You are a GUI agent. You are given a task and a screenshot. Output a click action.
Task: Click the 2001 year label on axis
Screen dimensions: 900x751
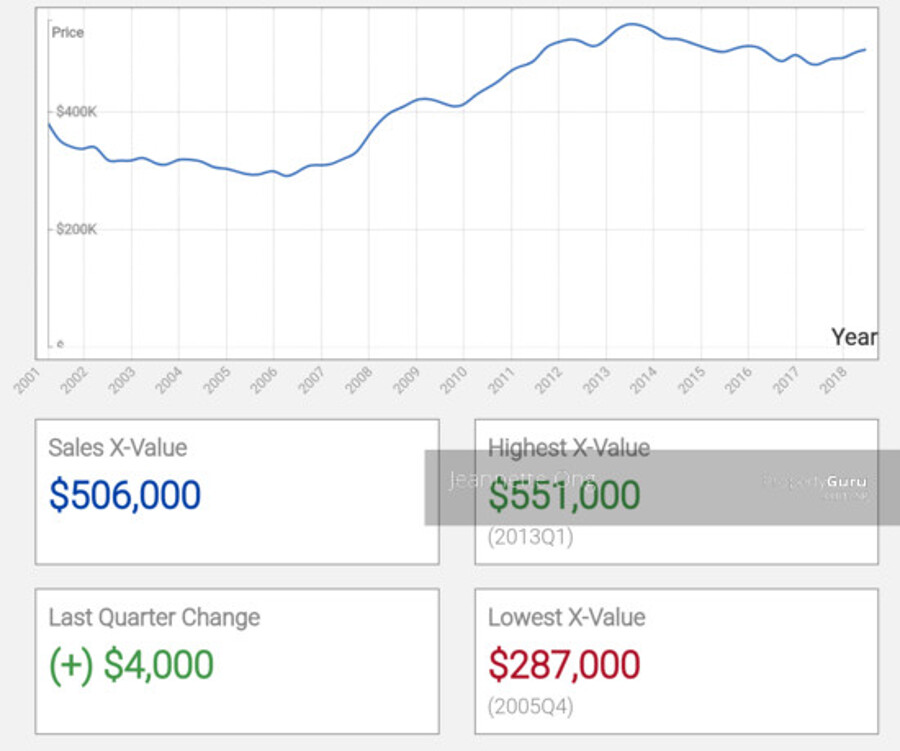(29, 380)
